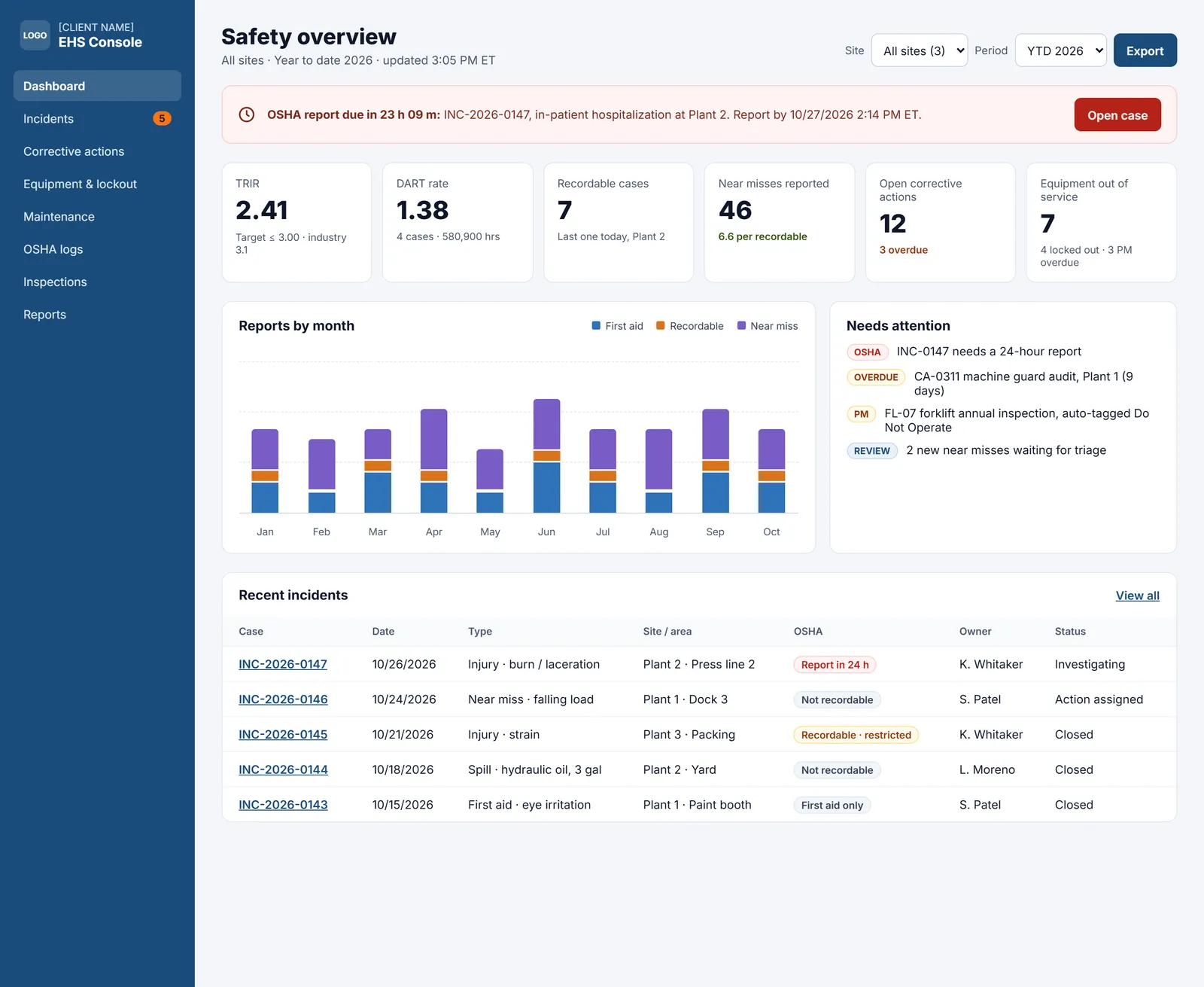Click the OVERDUE tag in Needs attention
Viewport: 1204px width, 987px height.
876,377
